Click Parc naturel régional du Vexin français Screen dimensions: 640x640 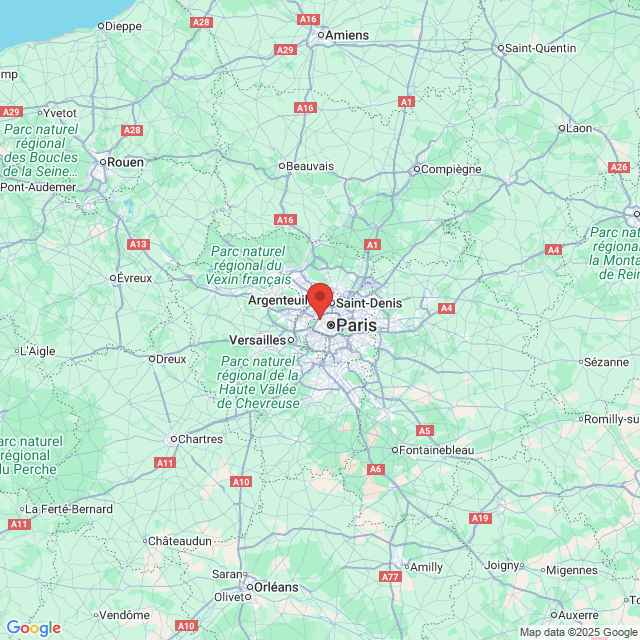pyautogui.click(x=248, y=265)
